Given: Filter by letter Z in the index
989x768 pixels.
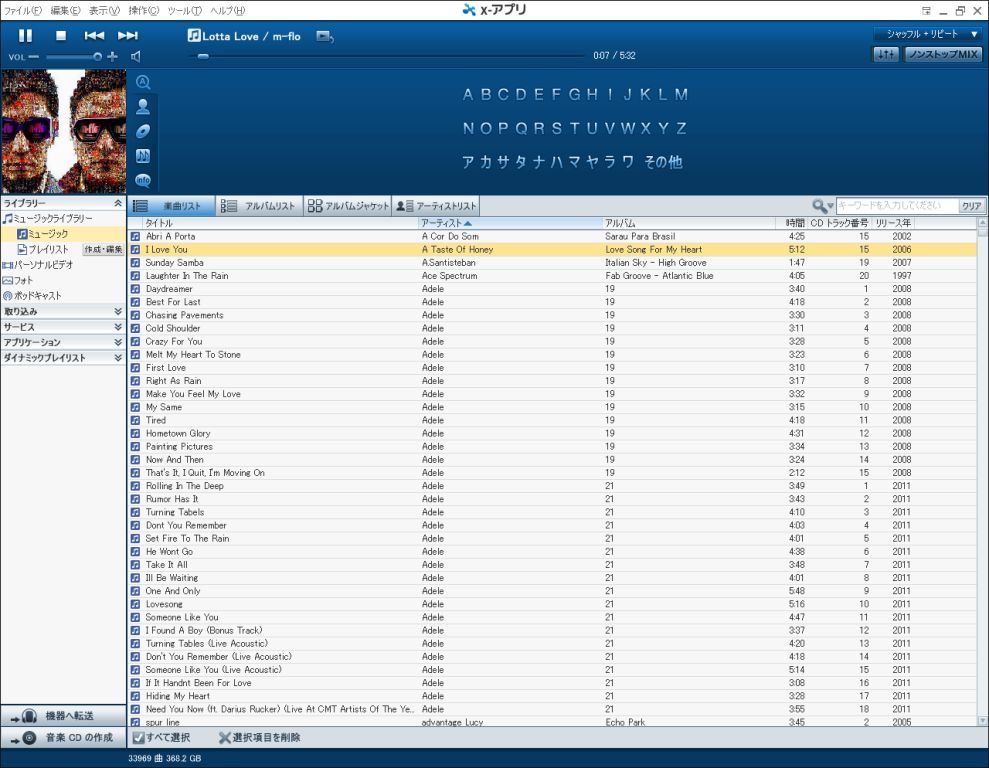Looking at the screenshot, I should pos(681,129).
